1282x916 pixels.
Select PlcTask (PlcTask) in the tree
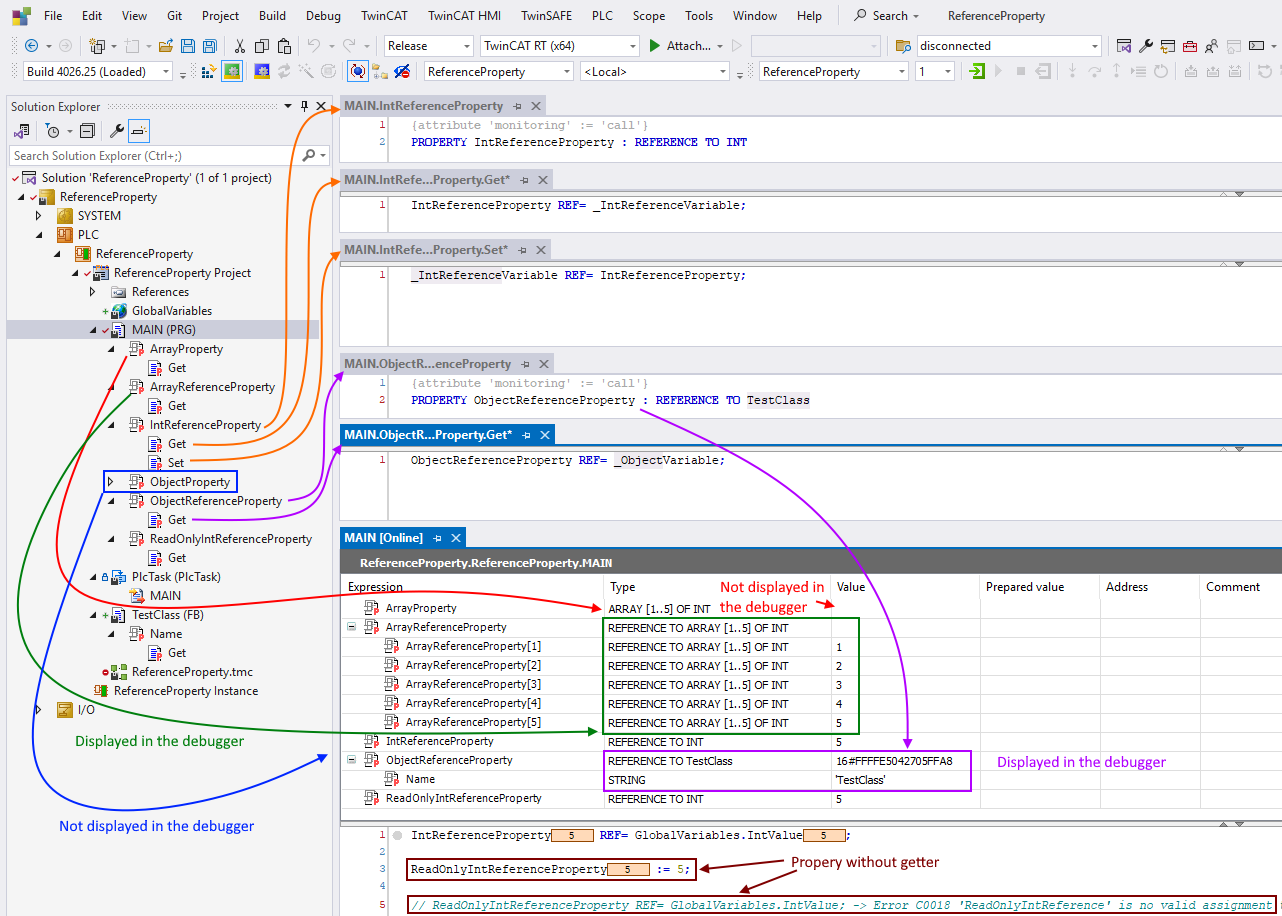click(176, 577)
